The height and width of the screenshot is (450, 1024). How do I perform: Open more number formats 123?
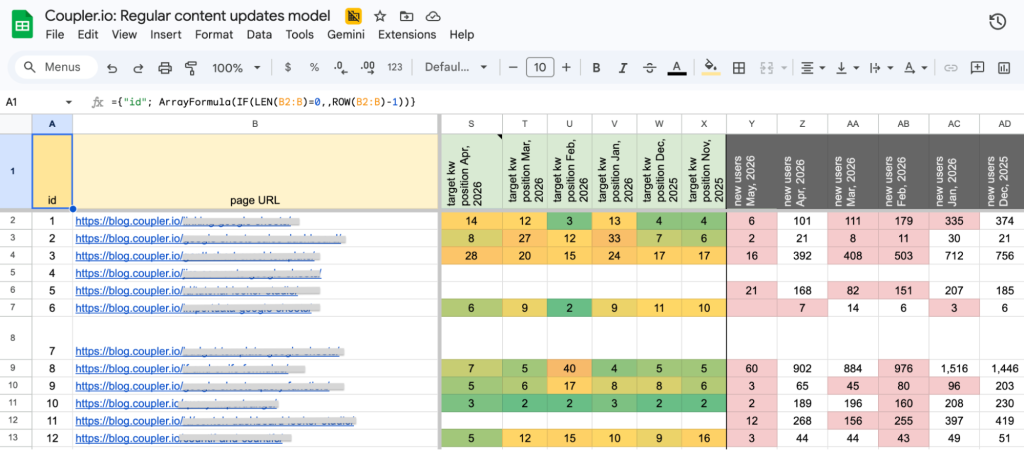click(x=394, y=67)
